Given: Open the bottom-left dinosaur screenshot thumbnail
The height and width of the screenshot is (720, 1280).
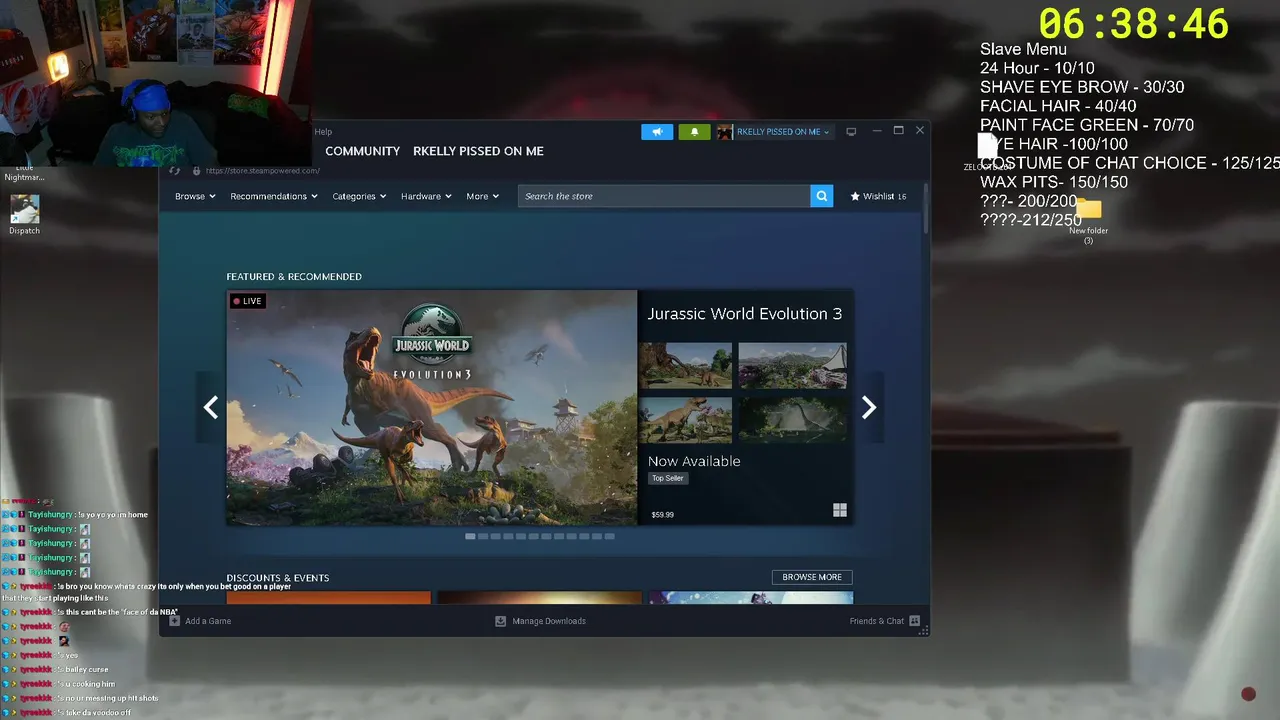Looking at the screenshot, I should tap(686, 419).
